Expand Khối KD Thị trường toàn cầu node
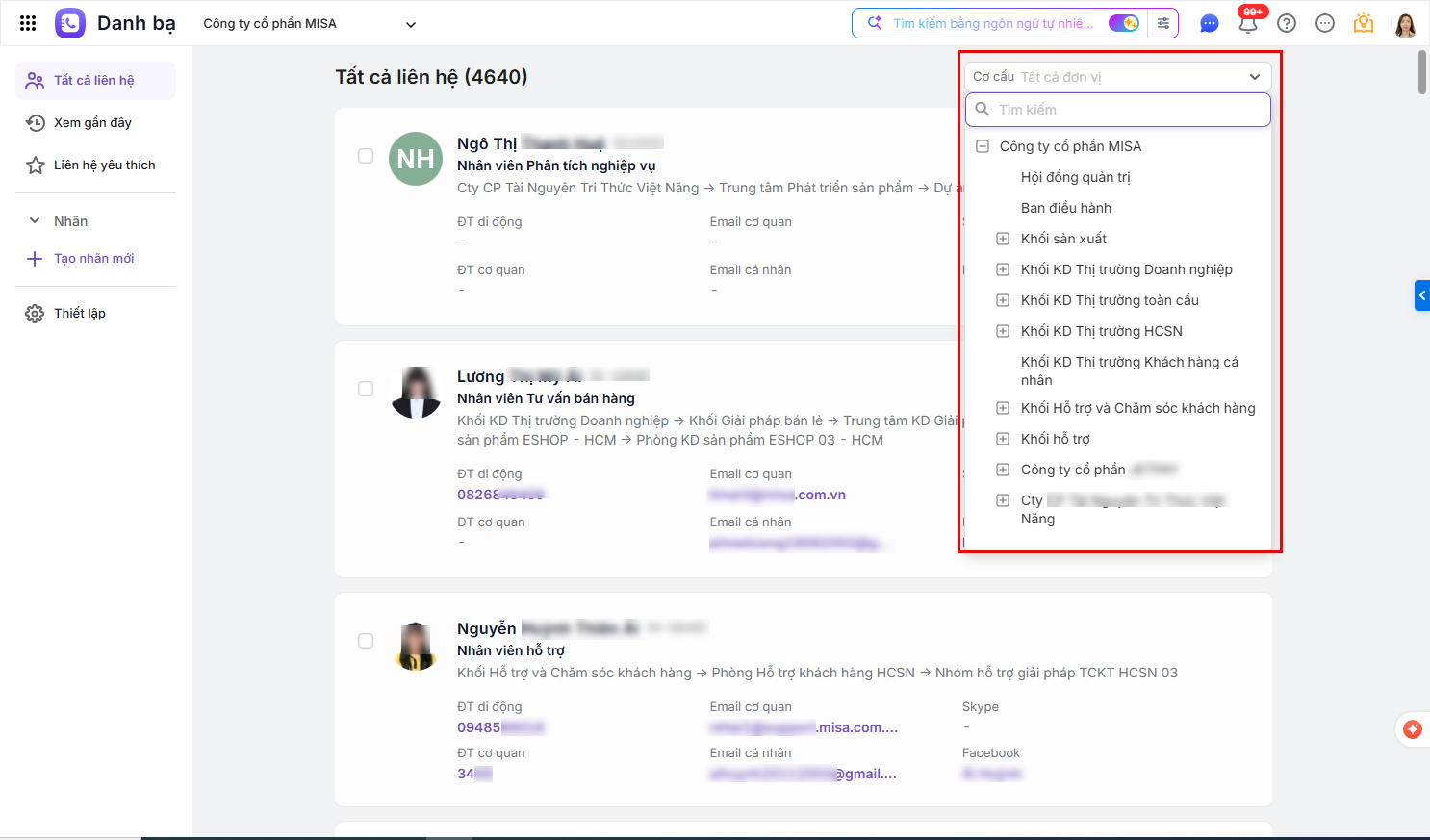This screenshot has height=840, width=1430. (x=1003, y=300)
